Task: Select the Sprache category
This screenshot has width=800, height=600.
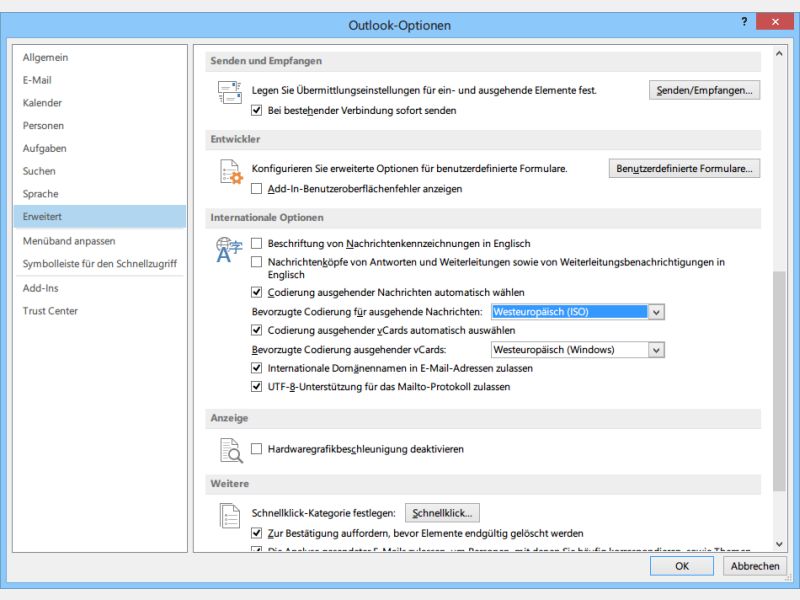Action: coord(100,194)
